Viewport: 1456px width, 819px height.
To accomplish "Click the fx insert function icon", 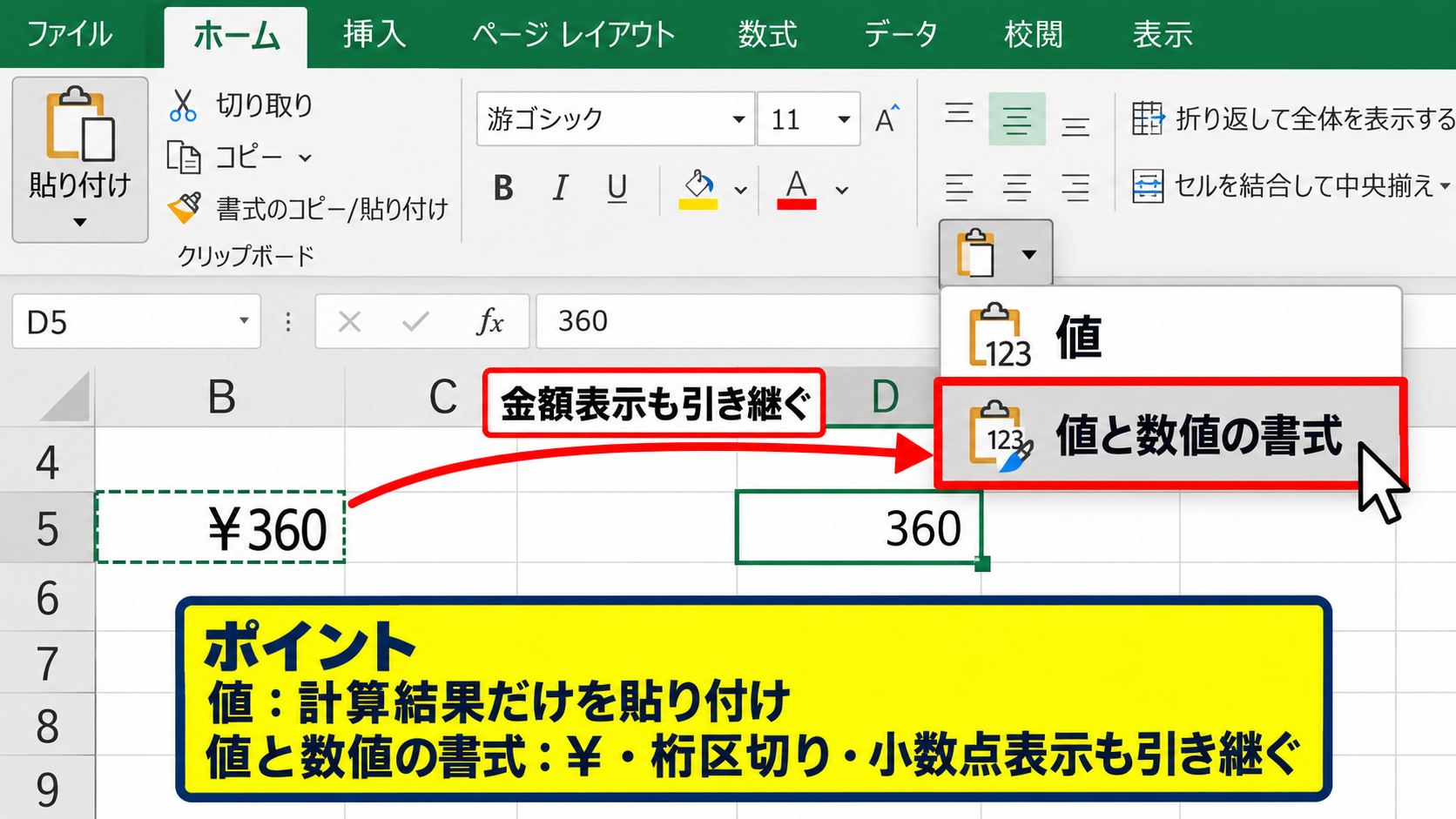I will (x=490, y=322).
